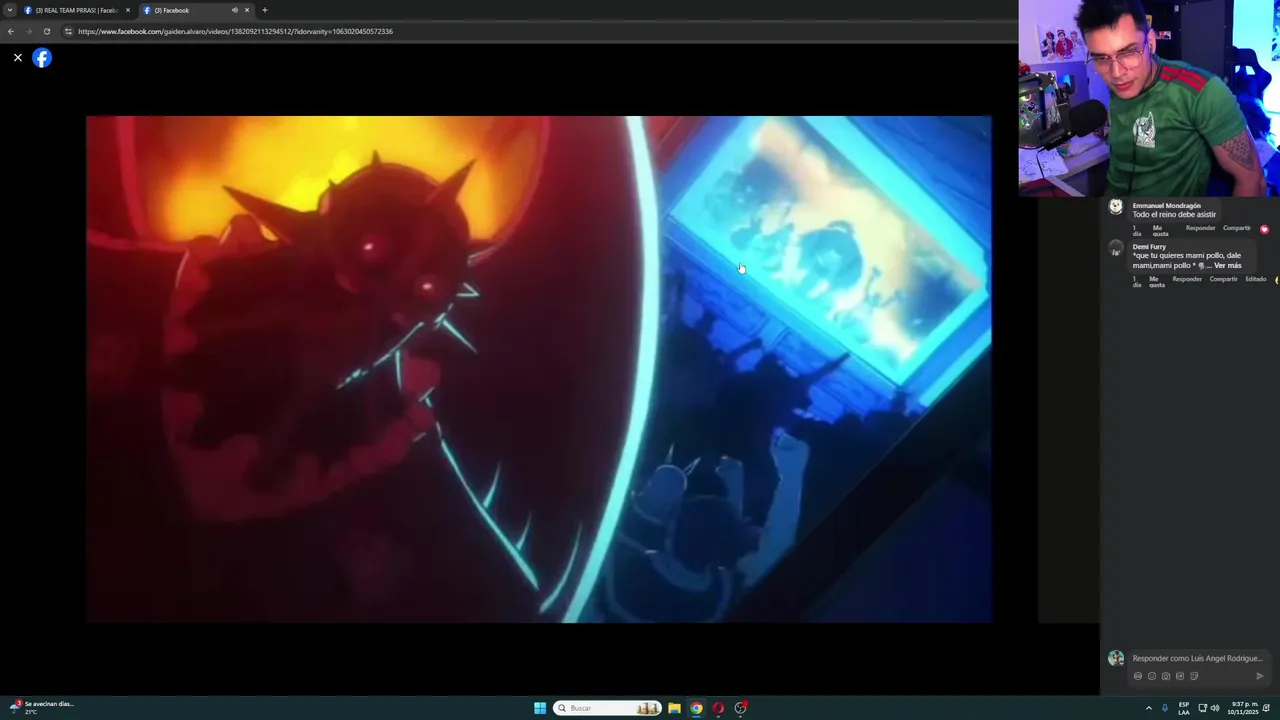
Task: Close the (3) Facebook tab
Action: click(x=247, y=10)
